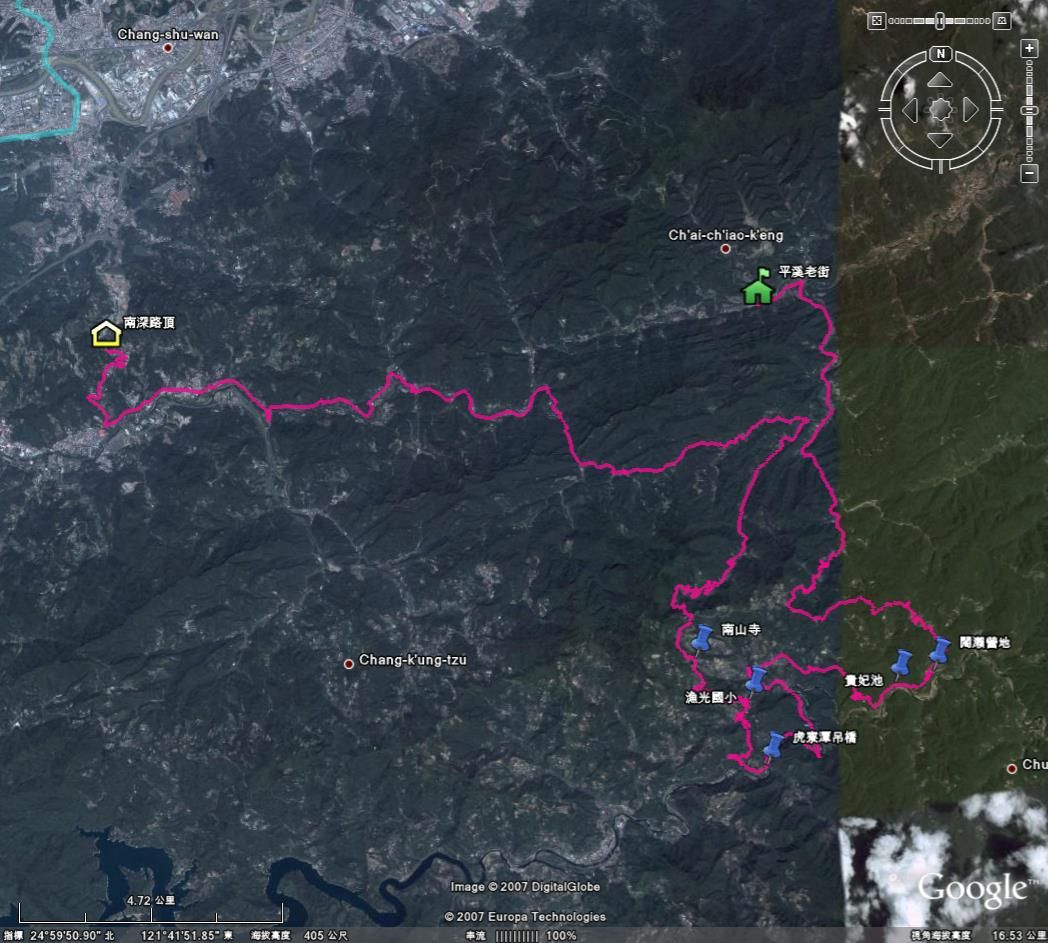Pan the map left with the arrow
The height and width of the screenshot is (943, 1048).
910,110
